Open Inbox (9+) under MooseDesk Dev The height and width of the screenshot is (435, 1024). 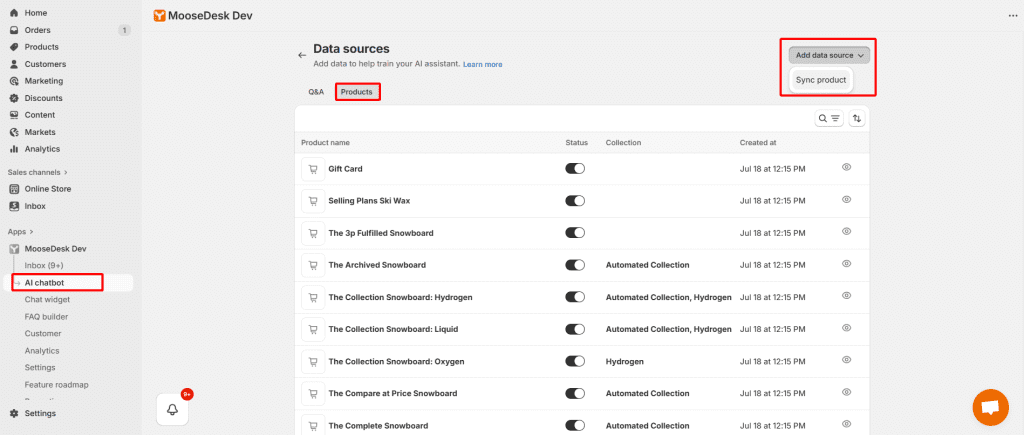click(44, 266)
